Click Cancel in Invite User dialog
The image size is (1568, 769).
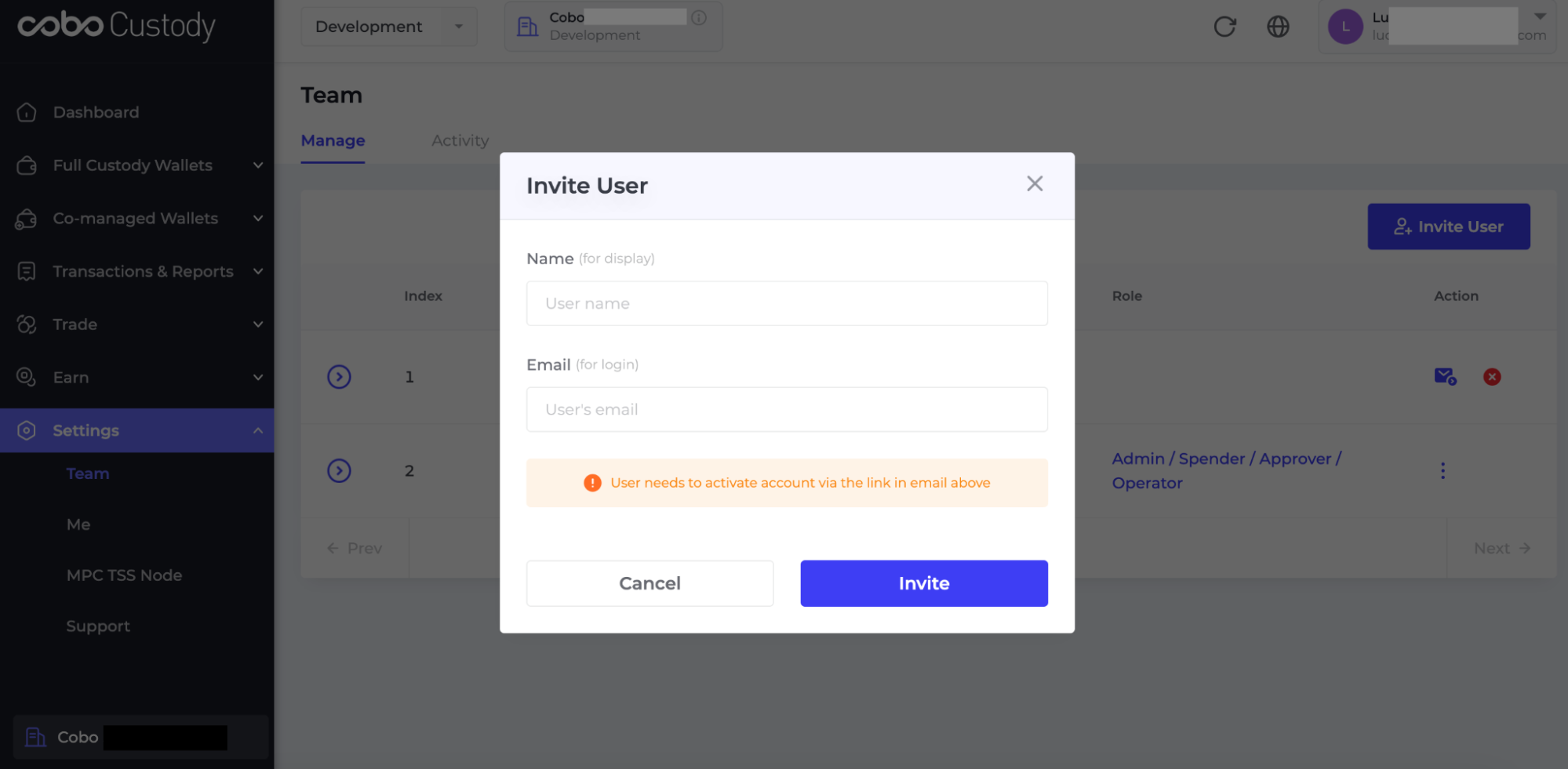pos(649,583)
